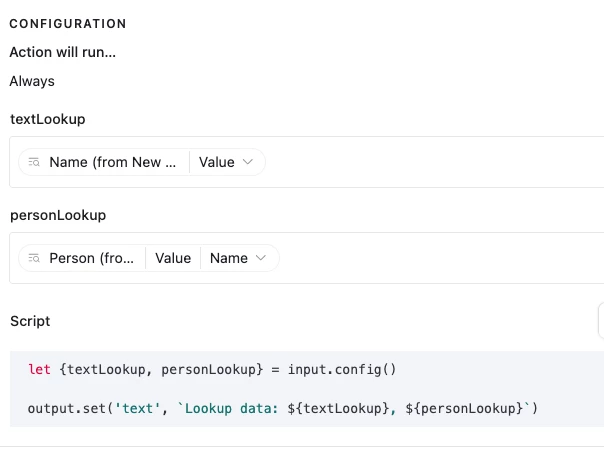Viewport: 604px width, 449px height.
Task: Open the Value dropdown in the textLookup token
Action: coord(227,162)
